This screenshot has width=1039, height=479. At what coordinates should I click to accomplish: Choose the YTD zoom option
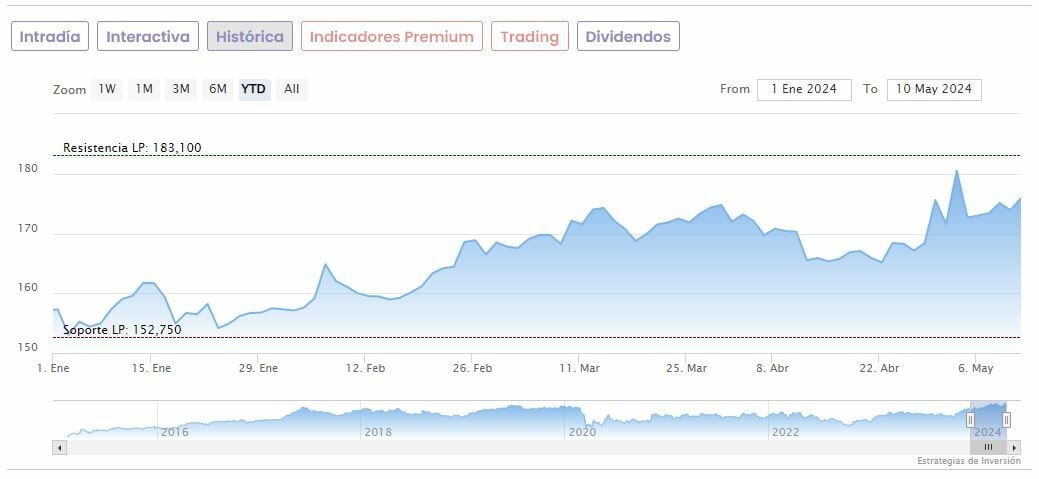click(x=254, y=89)
